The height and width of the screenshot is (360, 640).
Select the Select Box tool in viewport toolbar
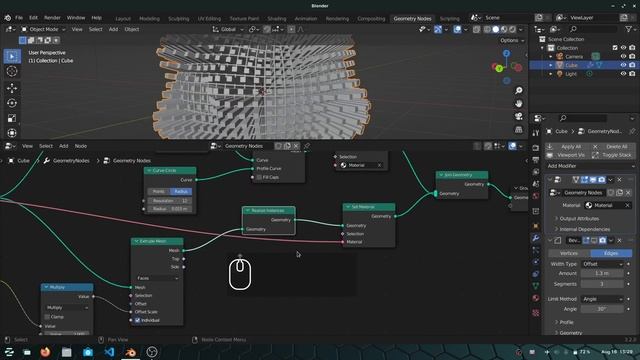tap(12, 56)
